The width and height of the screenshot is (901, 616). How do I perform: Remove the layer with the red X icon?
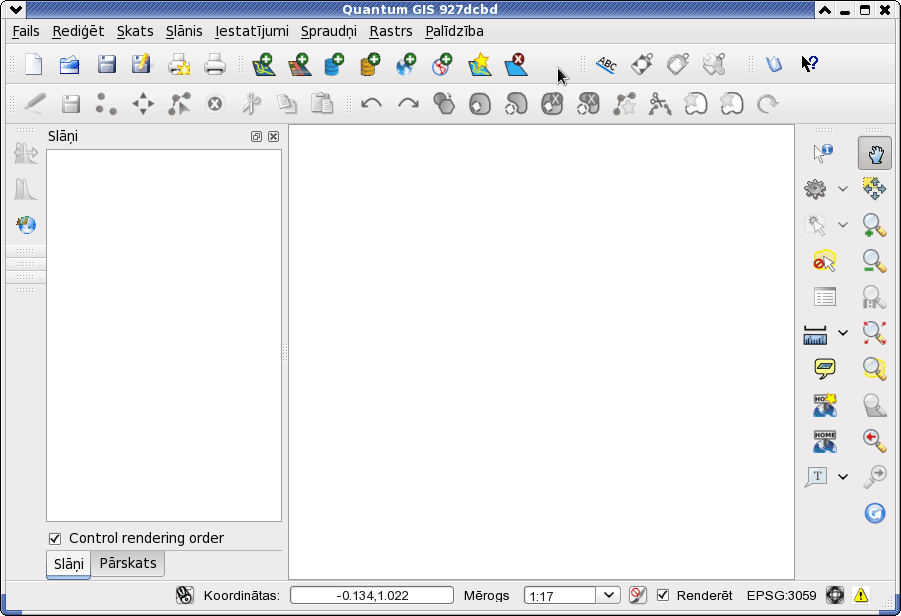click(x=516, y=64)
